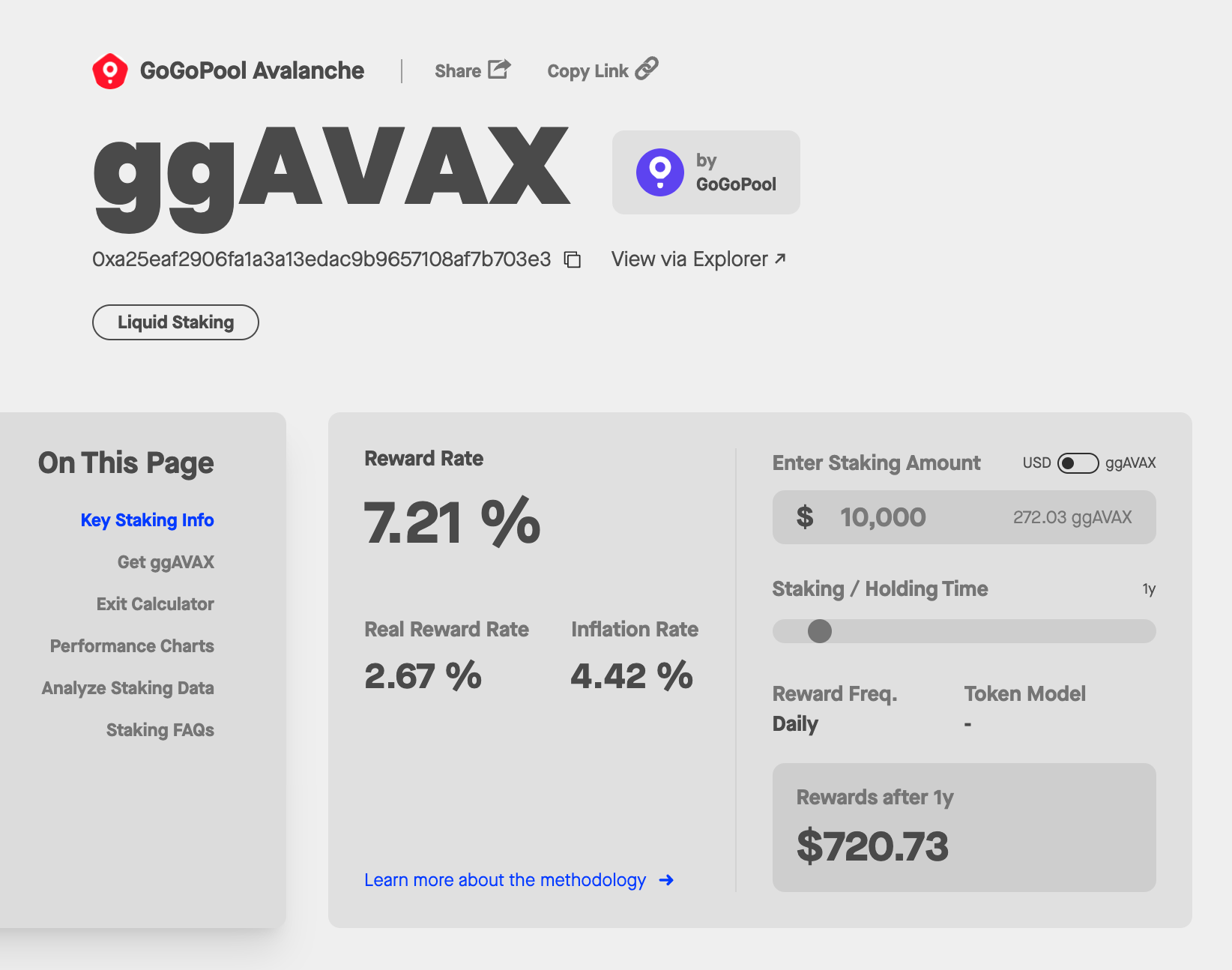This screenshot has width=1232, height=970.
Task: Click the 2.67 % real reward rate value
Action: [423, 675]
